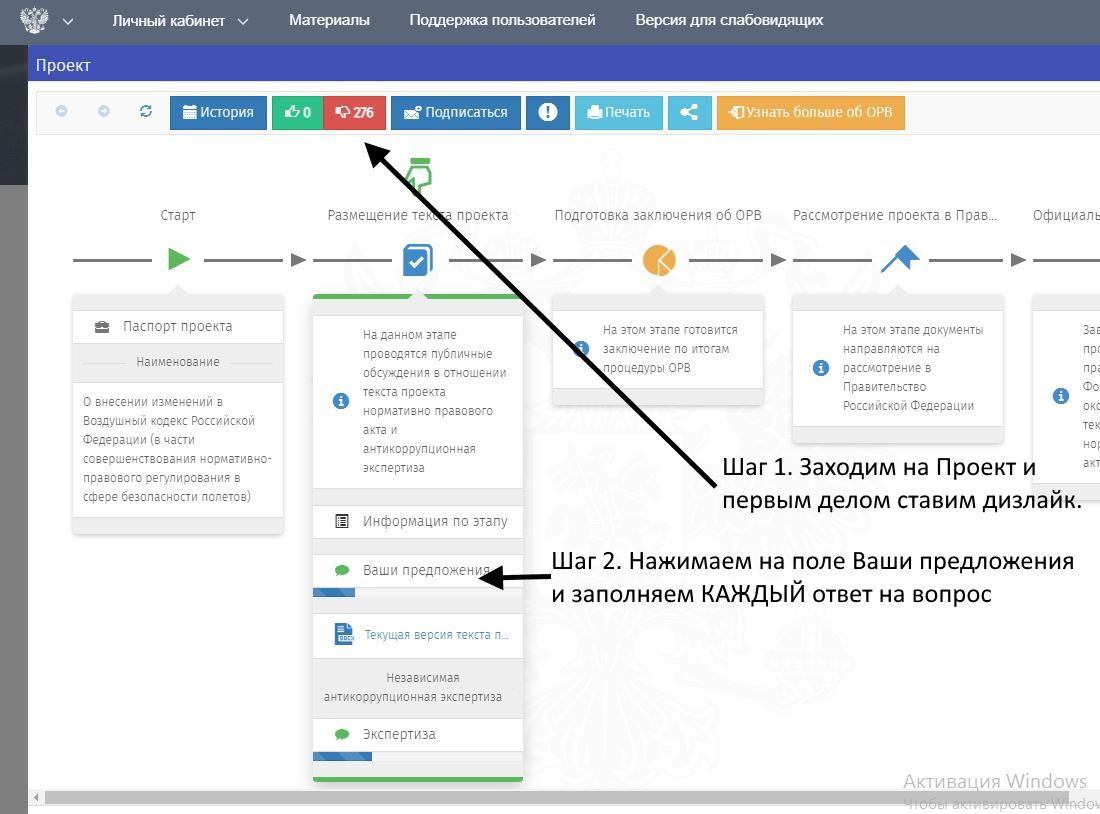The height and width of the screenshot is (814, 1100).
Task: Select the document stage icon on timeline
Action: point(417,260)
